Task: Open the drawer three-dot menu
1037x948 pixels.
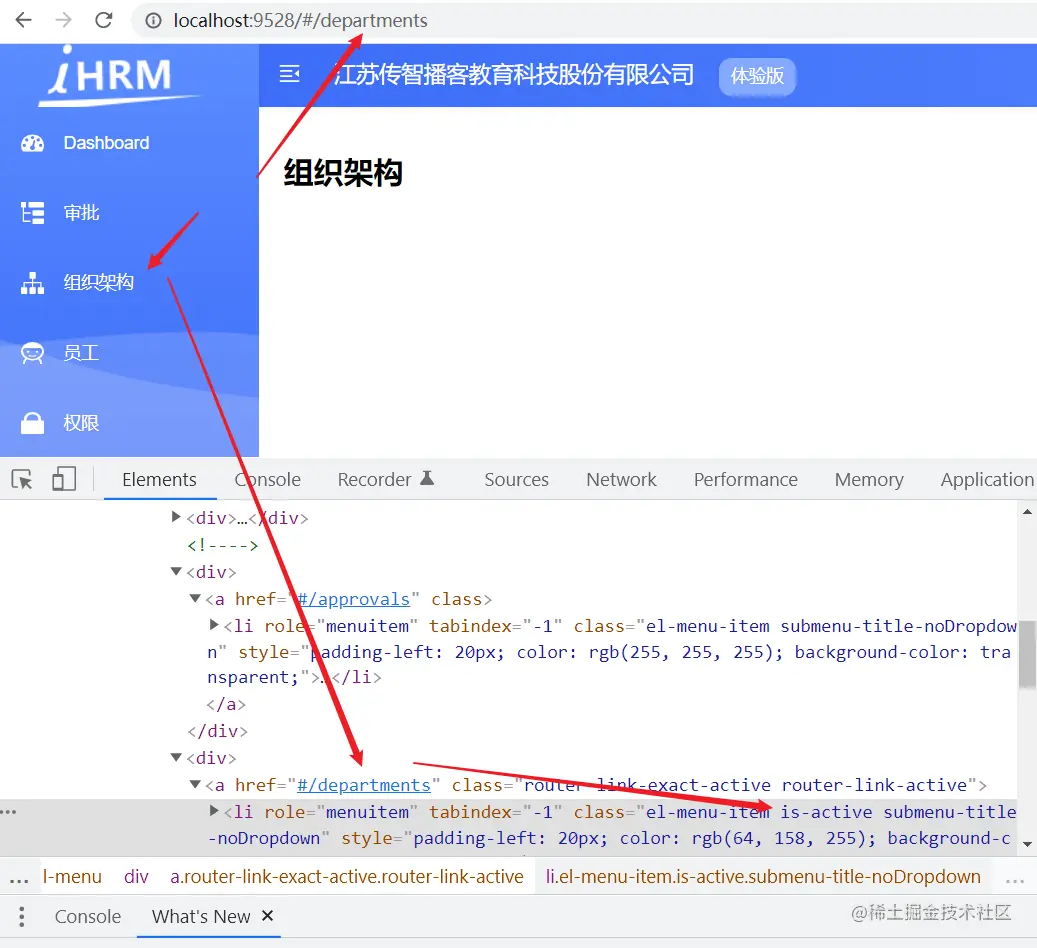Action: tap(22, 917)
